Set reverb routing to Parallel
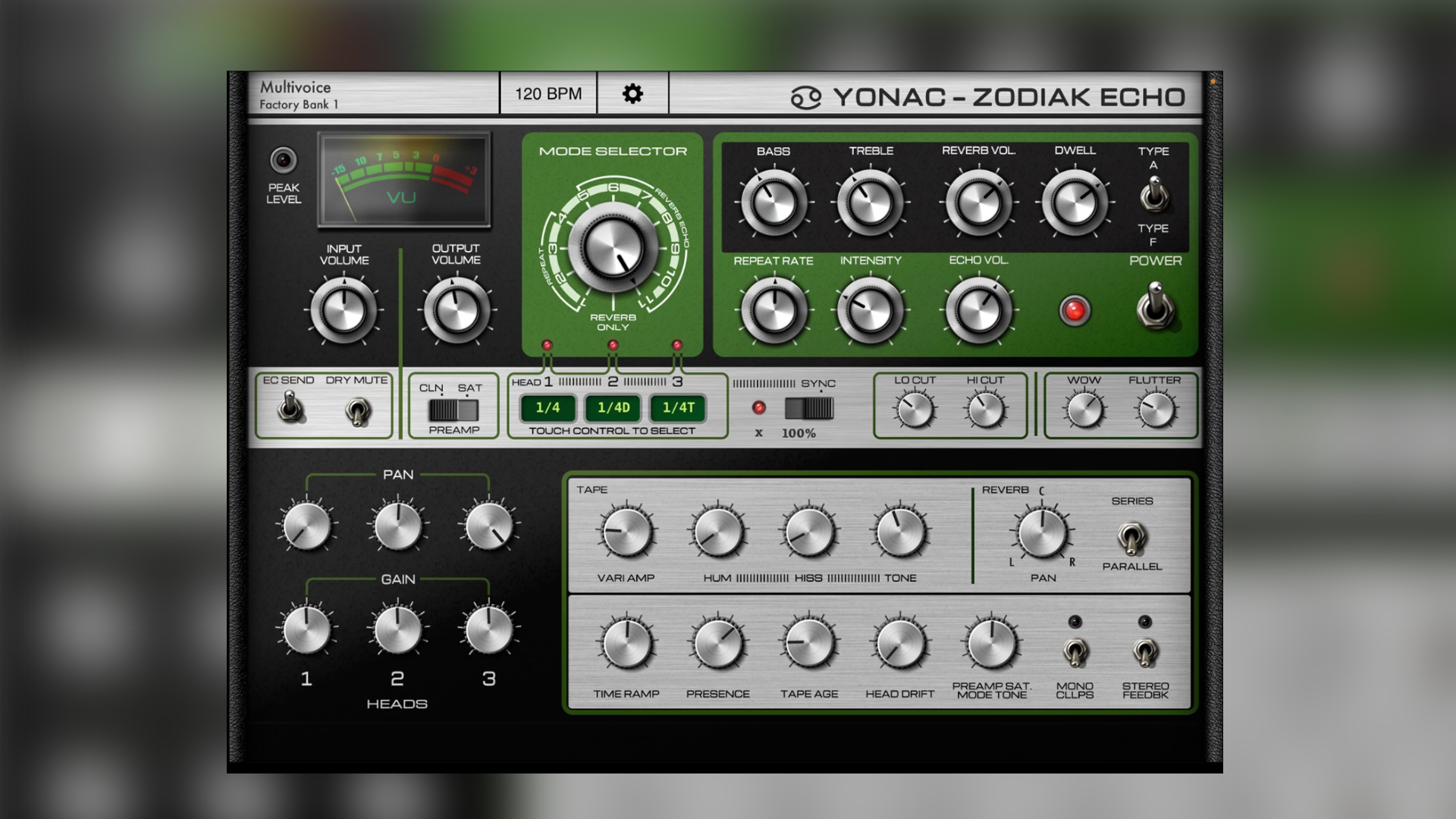The image size is (1456, 819). (x=1133, y=540)
